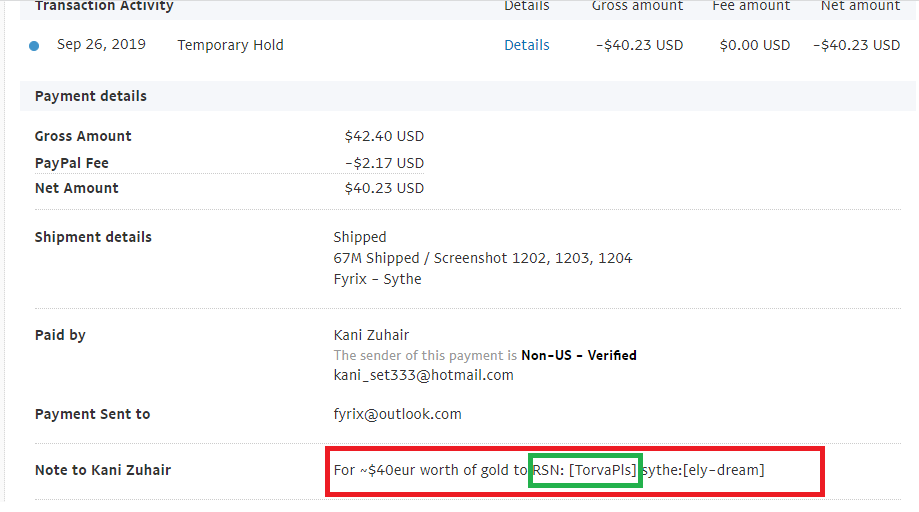
Task: Click the sythe:[ely-dream] note text
Action: coord(703,470)
